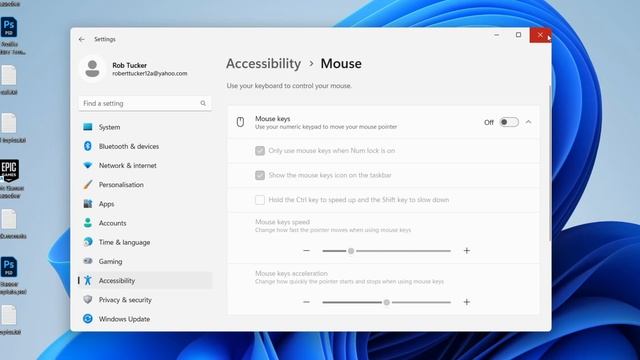Image resolution: width=640 pixels, height=360 pixels.
Task: Open Bluetooth & devices settings
Action: click(x=145, y=146)
